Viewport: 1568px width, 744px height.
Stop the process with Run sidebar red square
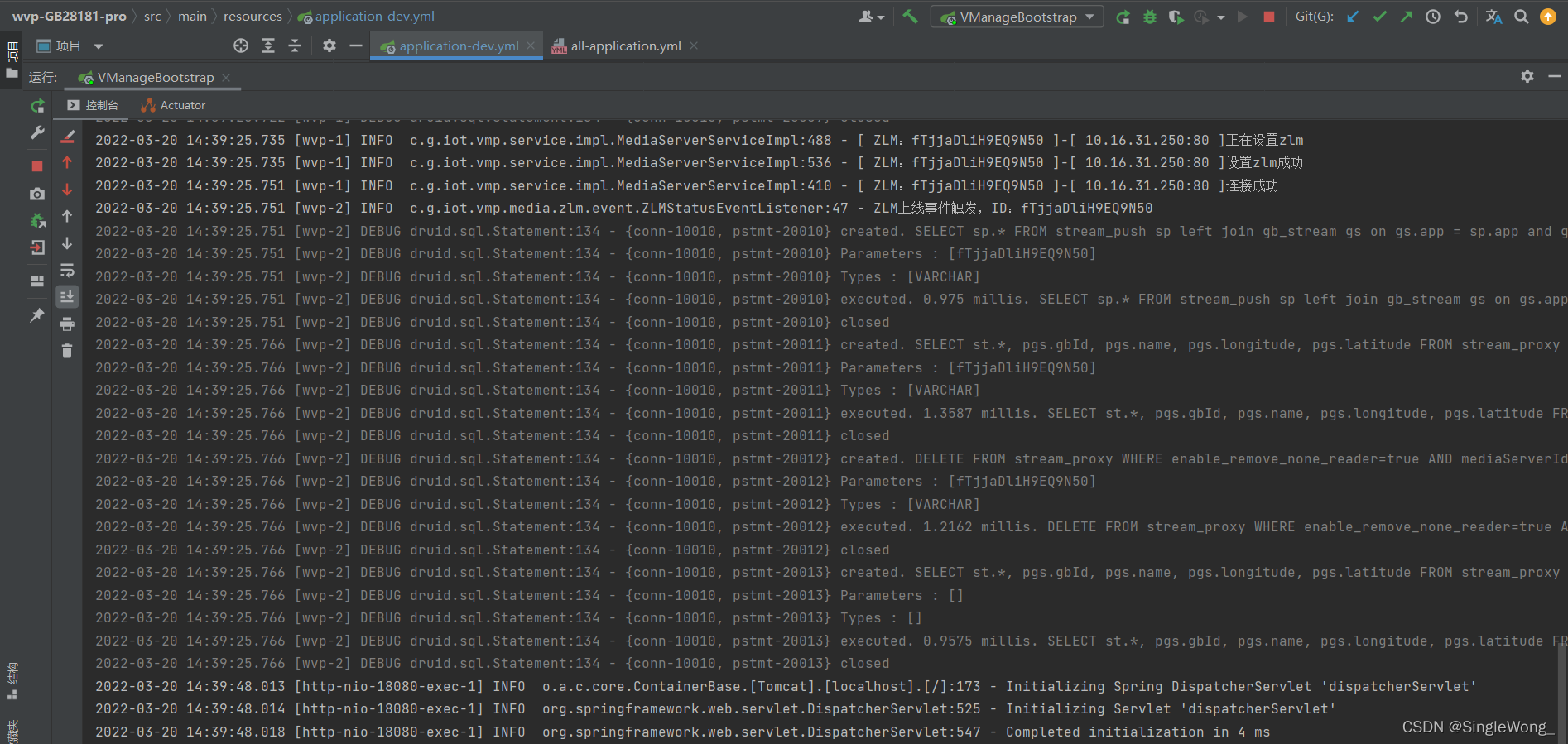(37, 166)
